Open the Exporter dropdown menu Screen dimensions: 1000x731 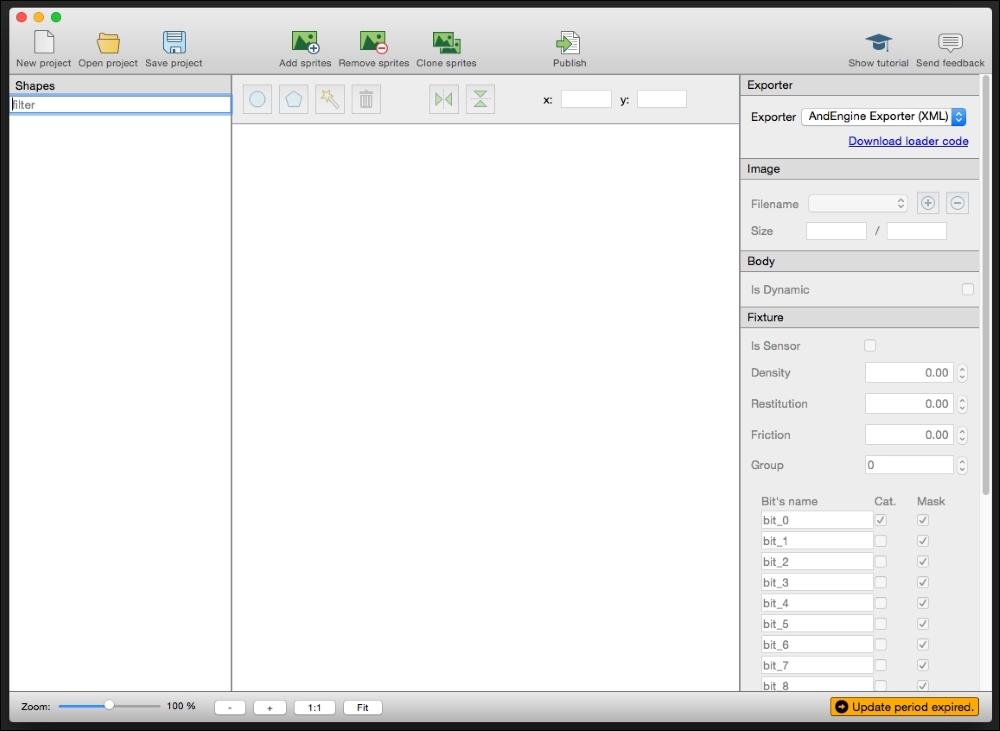click(x=884, y=117)
